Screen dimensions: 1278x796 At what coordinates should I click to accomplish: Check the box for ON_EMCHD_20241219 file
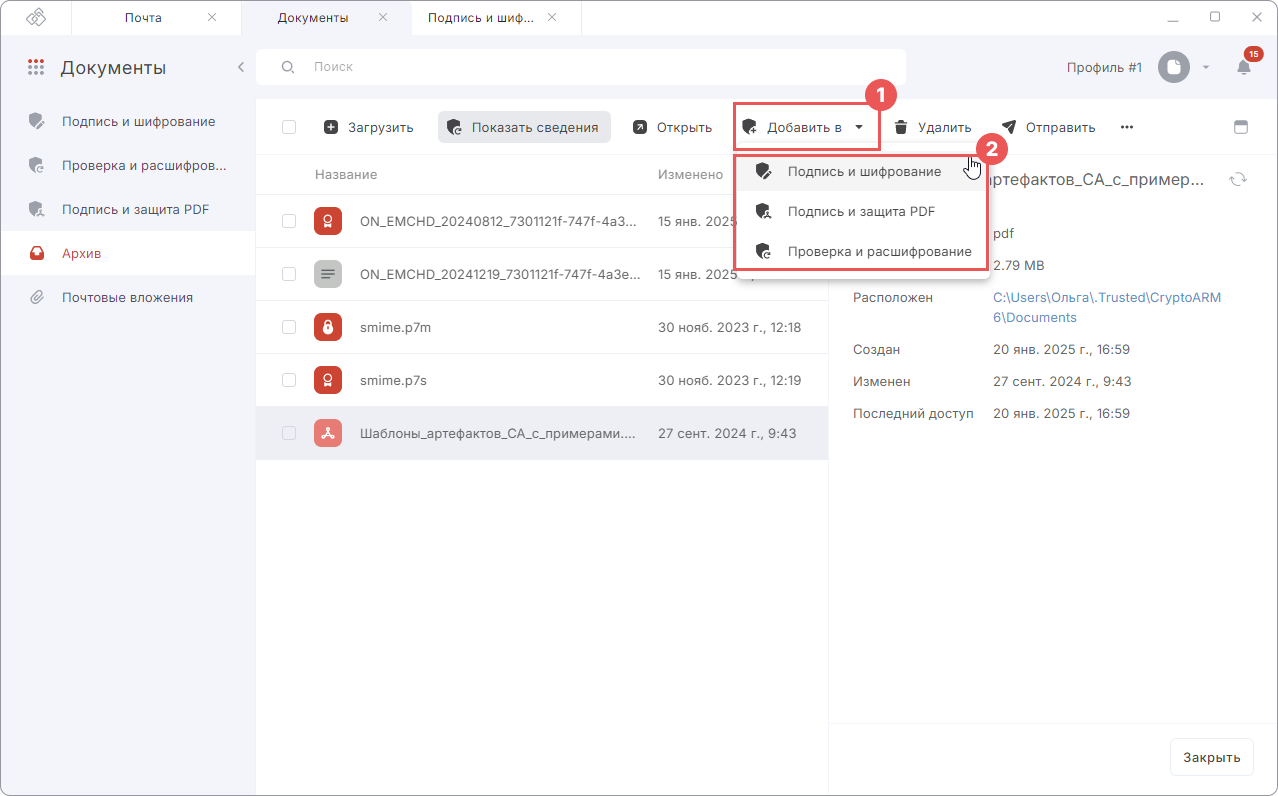tap(289, 274)
